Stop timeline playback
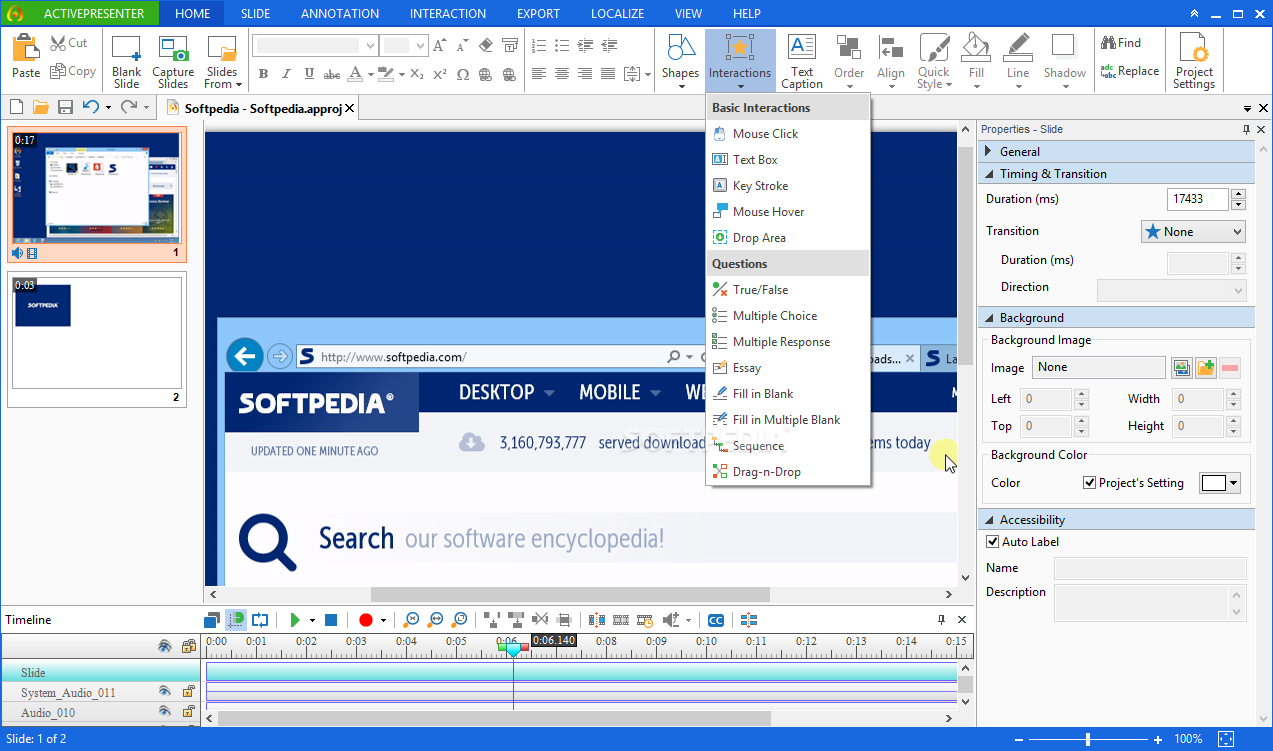Screen dimensions: 1273x751 point(331,620)
